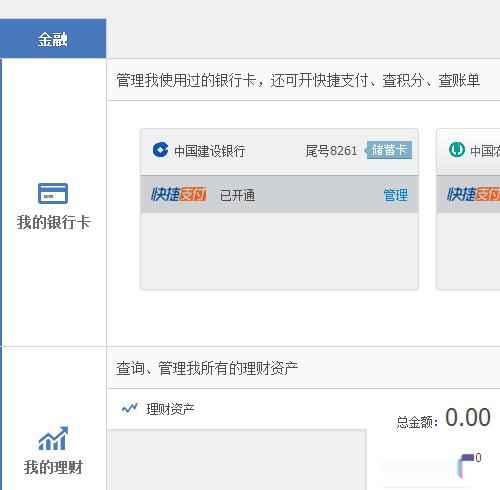Click the 尾号8261 card number text
500x490 pixels.
331,151
